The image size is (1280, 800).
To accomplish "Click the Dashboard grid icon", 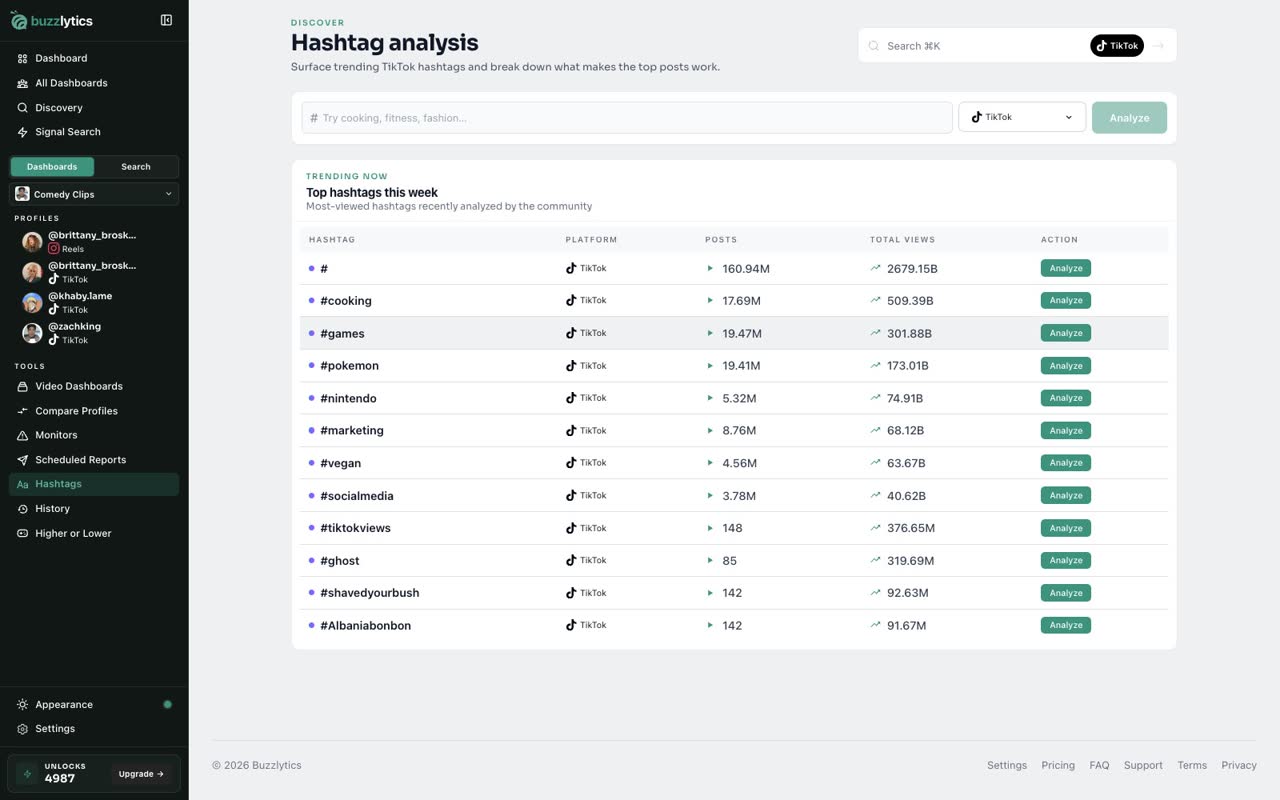I will pos(22,58).
